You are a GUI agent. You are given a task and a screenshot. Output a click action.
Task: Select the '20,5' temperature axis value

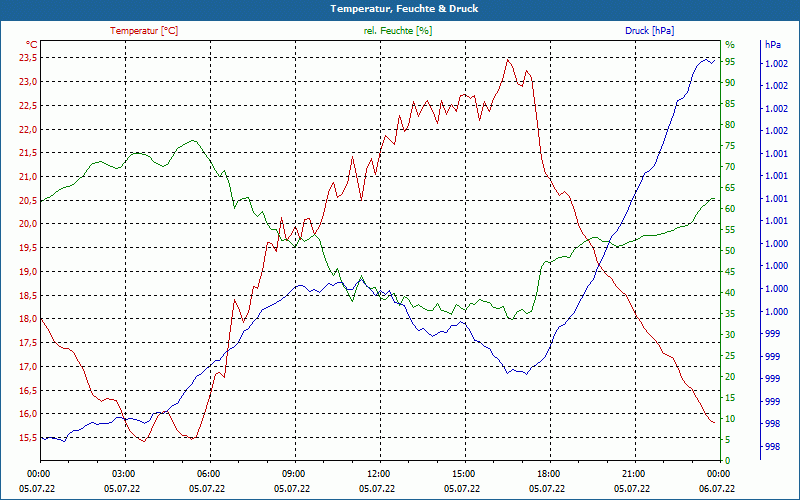[x=28, y=201]
